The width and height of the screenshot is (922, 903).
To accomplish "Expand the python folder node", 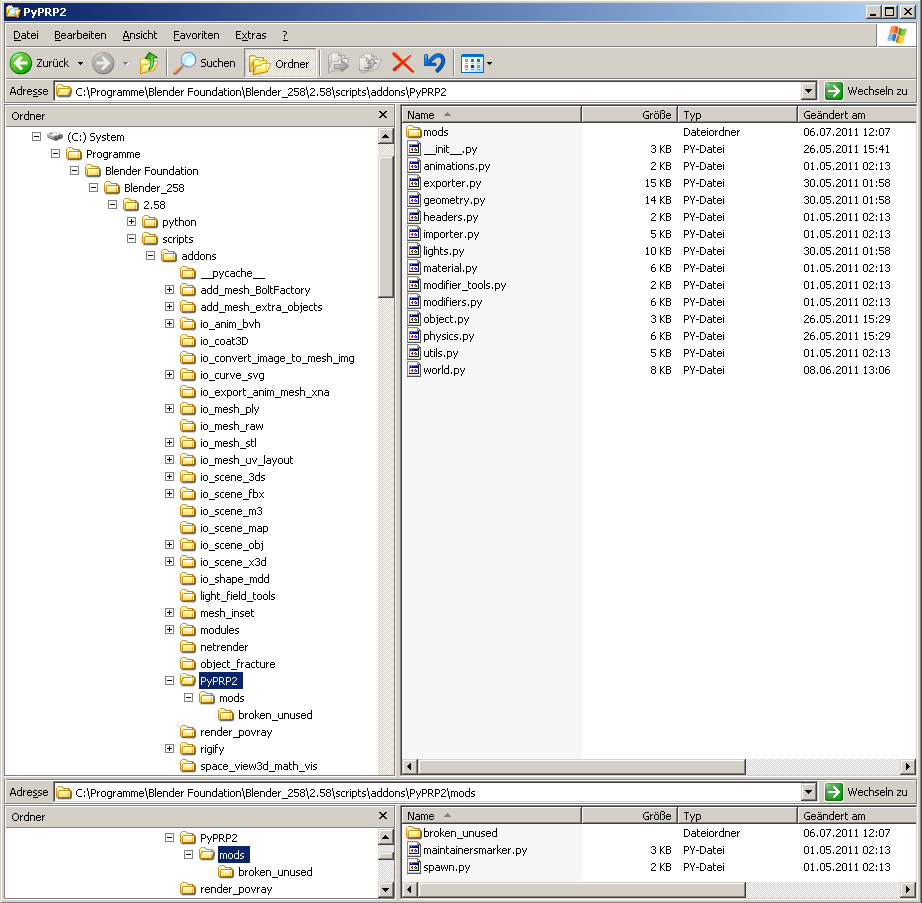I will (x=131, y=222).
